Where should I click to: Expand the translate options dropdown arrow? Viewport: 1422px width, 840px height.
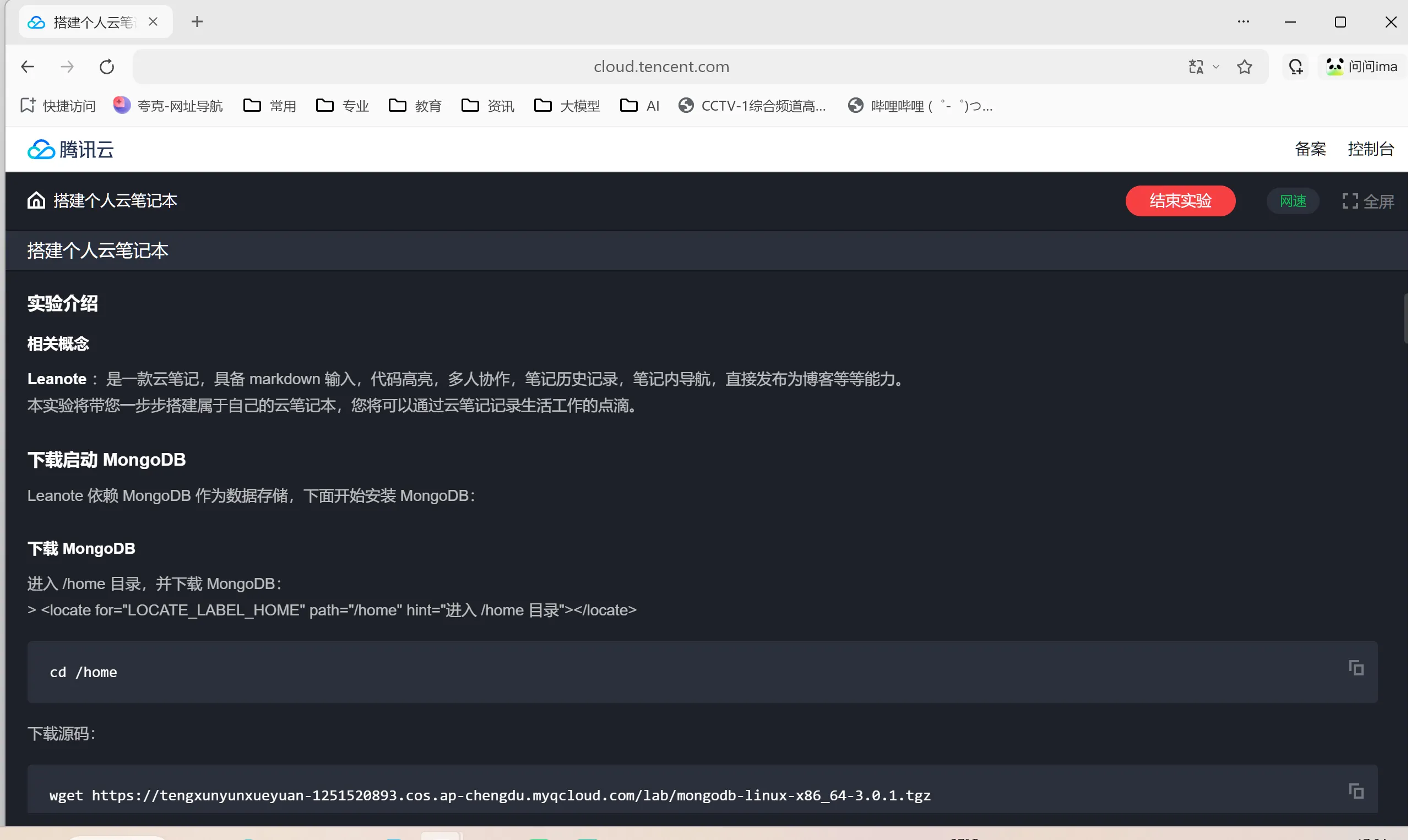point(1215,67)
